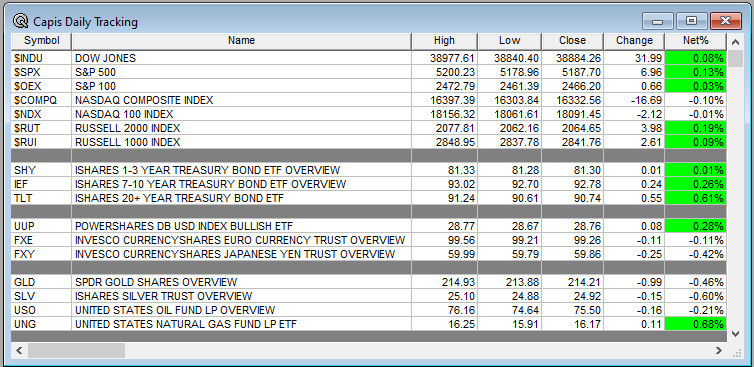754x367 pixels.
Task: Click UNITED STATES NATURAL GAS FUND LP ETF
Action: [241, 323]
